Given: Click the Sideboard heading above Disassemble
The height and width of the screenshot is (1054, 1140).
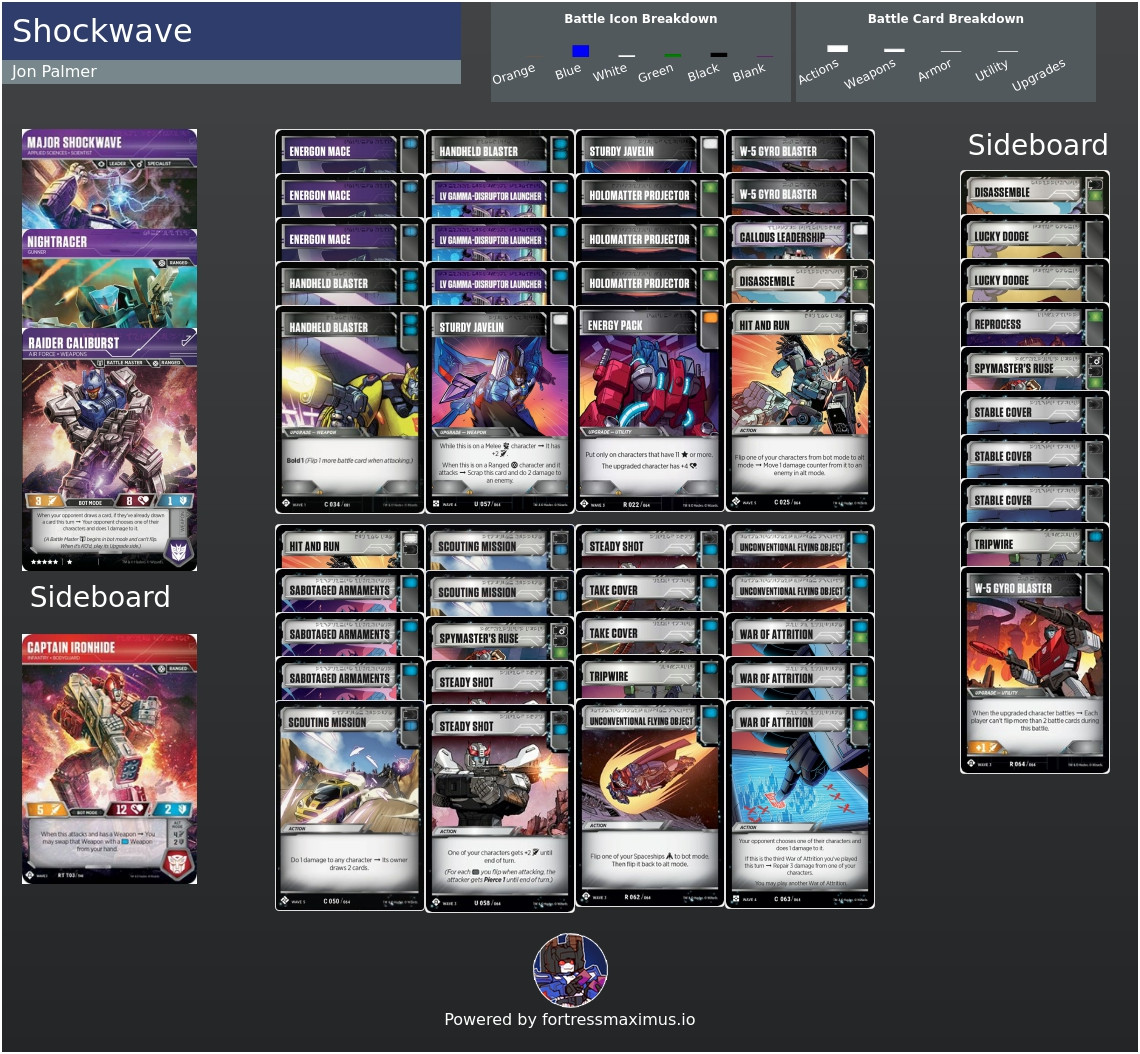Looking at the screenshot, I should 1037,145.
